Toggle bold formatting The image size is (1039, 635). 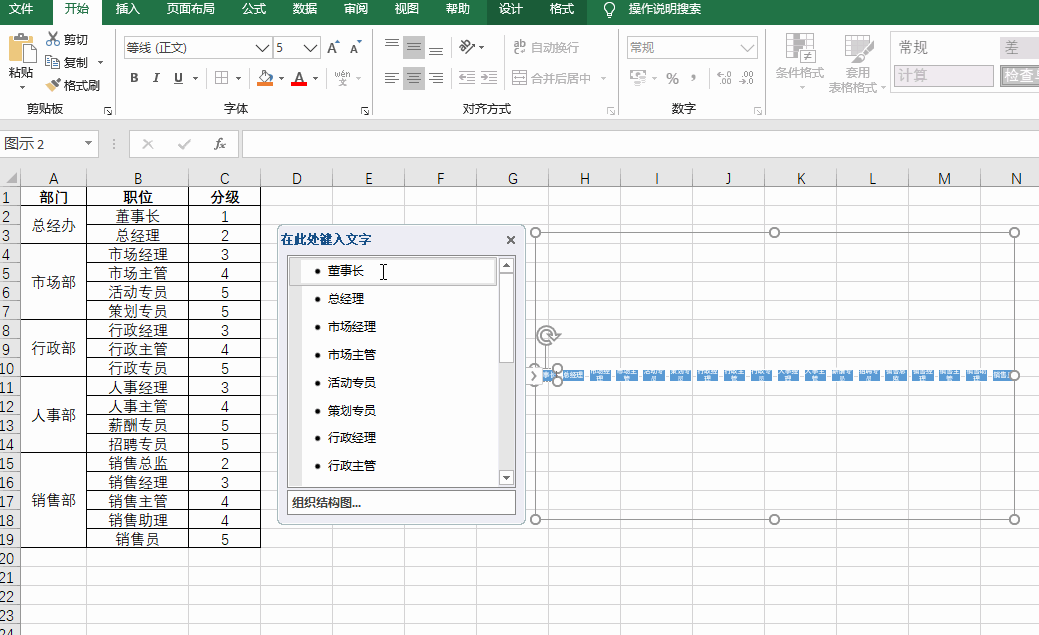point(134,78)
